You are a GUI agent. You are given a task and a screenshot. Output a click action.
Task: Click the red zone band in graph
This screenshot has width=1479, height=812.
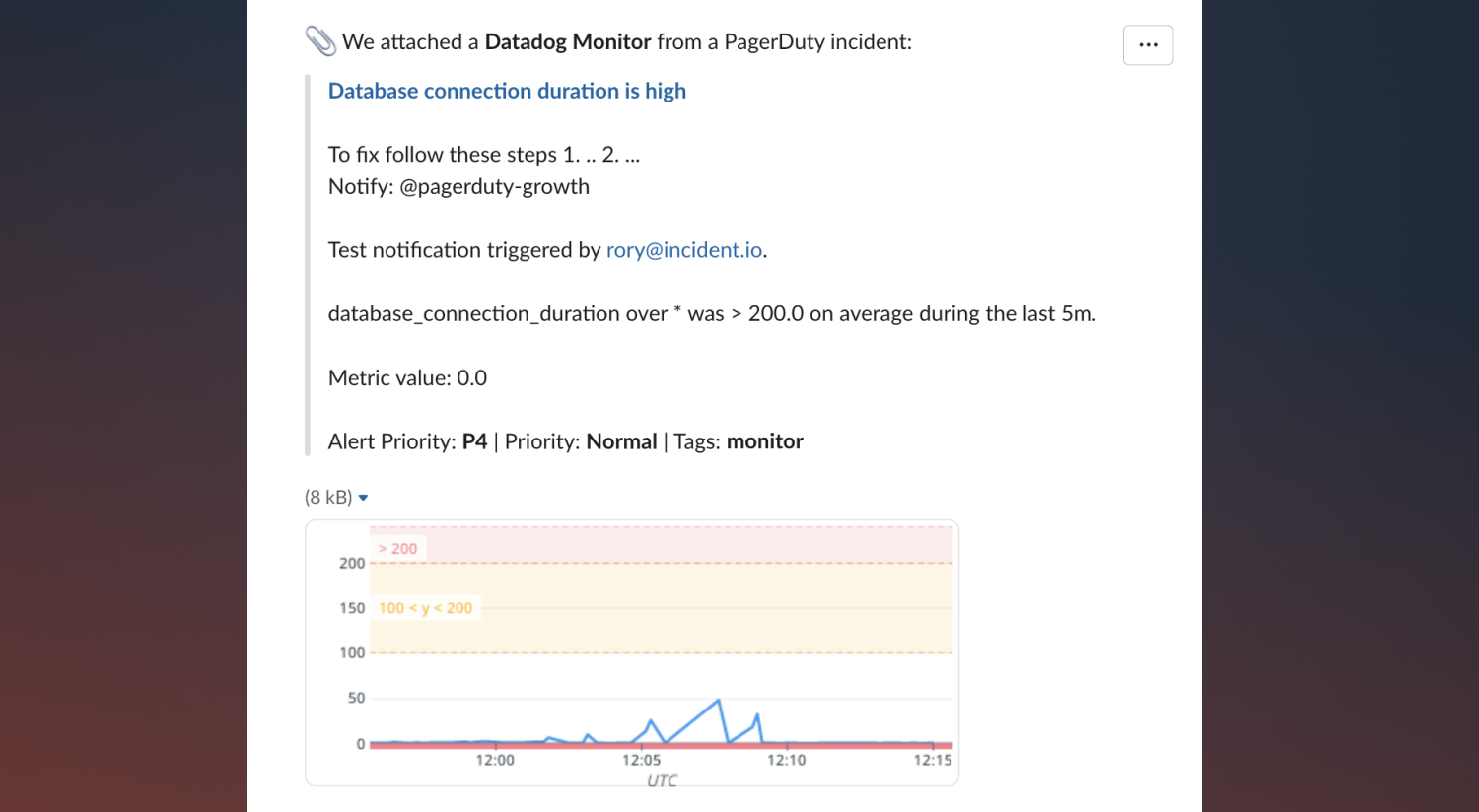click(662, 545)
